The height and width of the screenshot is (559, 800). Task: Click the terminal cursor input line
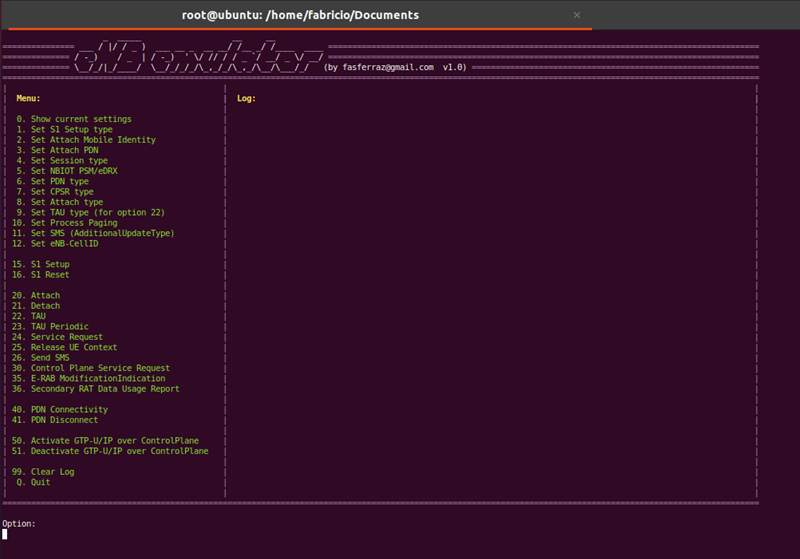pos(5,534)
